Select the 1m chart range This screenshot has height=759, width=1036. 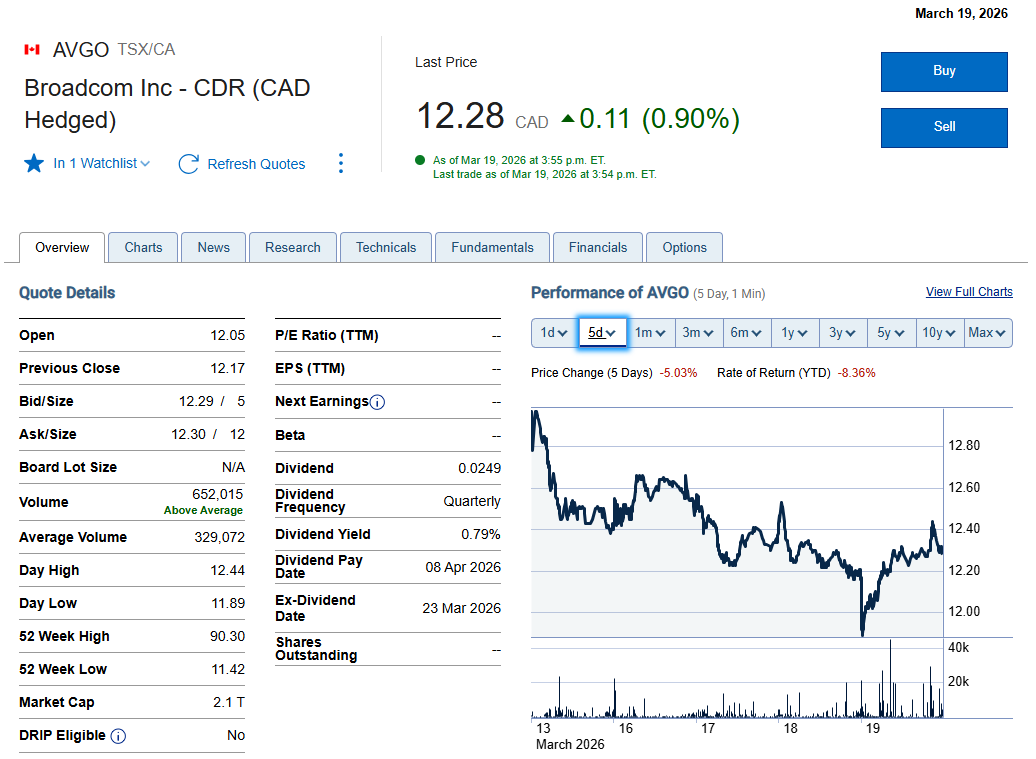(x=650, y=333)
